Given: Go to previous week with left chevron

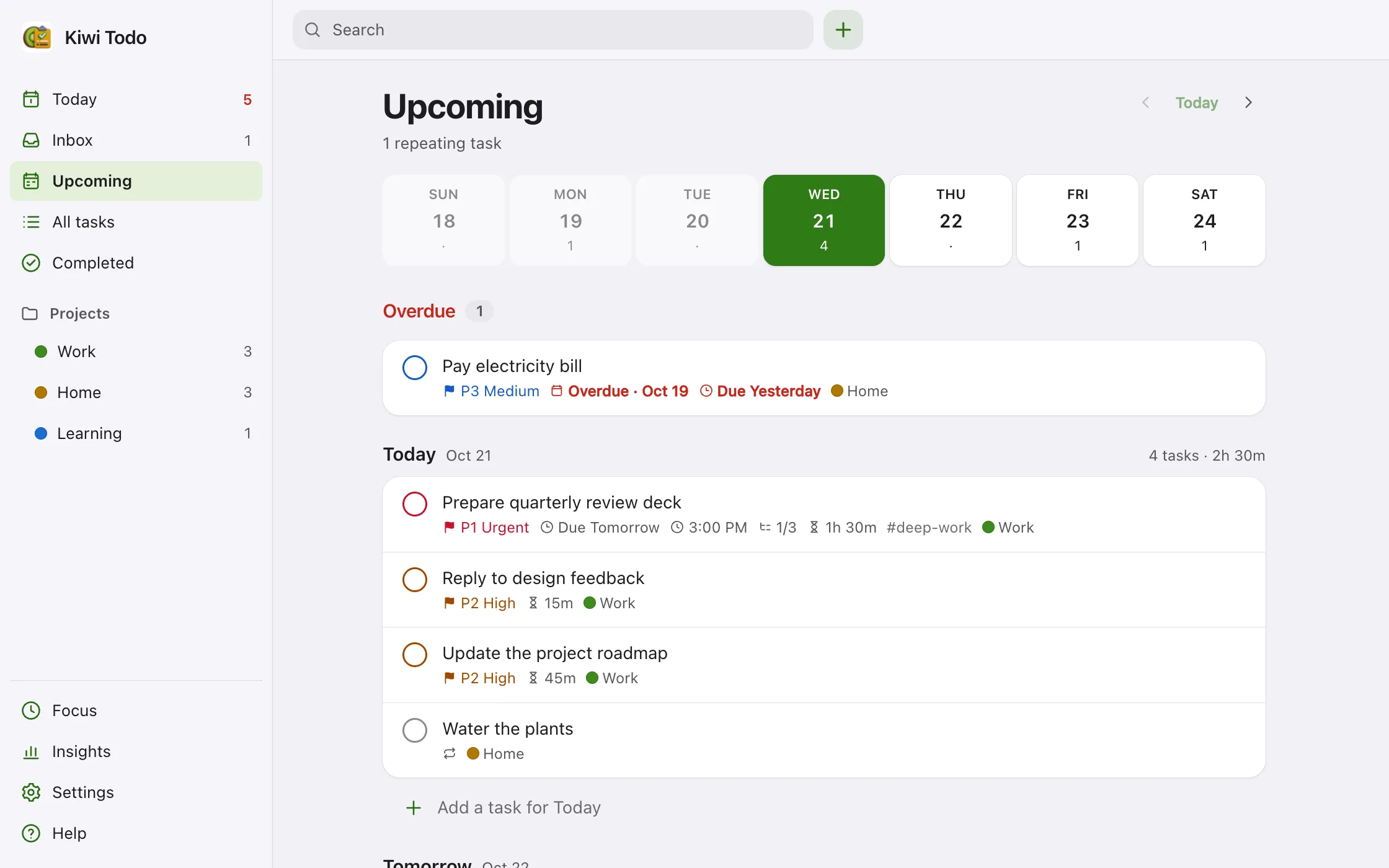Looking at the screenshot, I should pos(1146,102).
